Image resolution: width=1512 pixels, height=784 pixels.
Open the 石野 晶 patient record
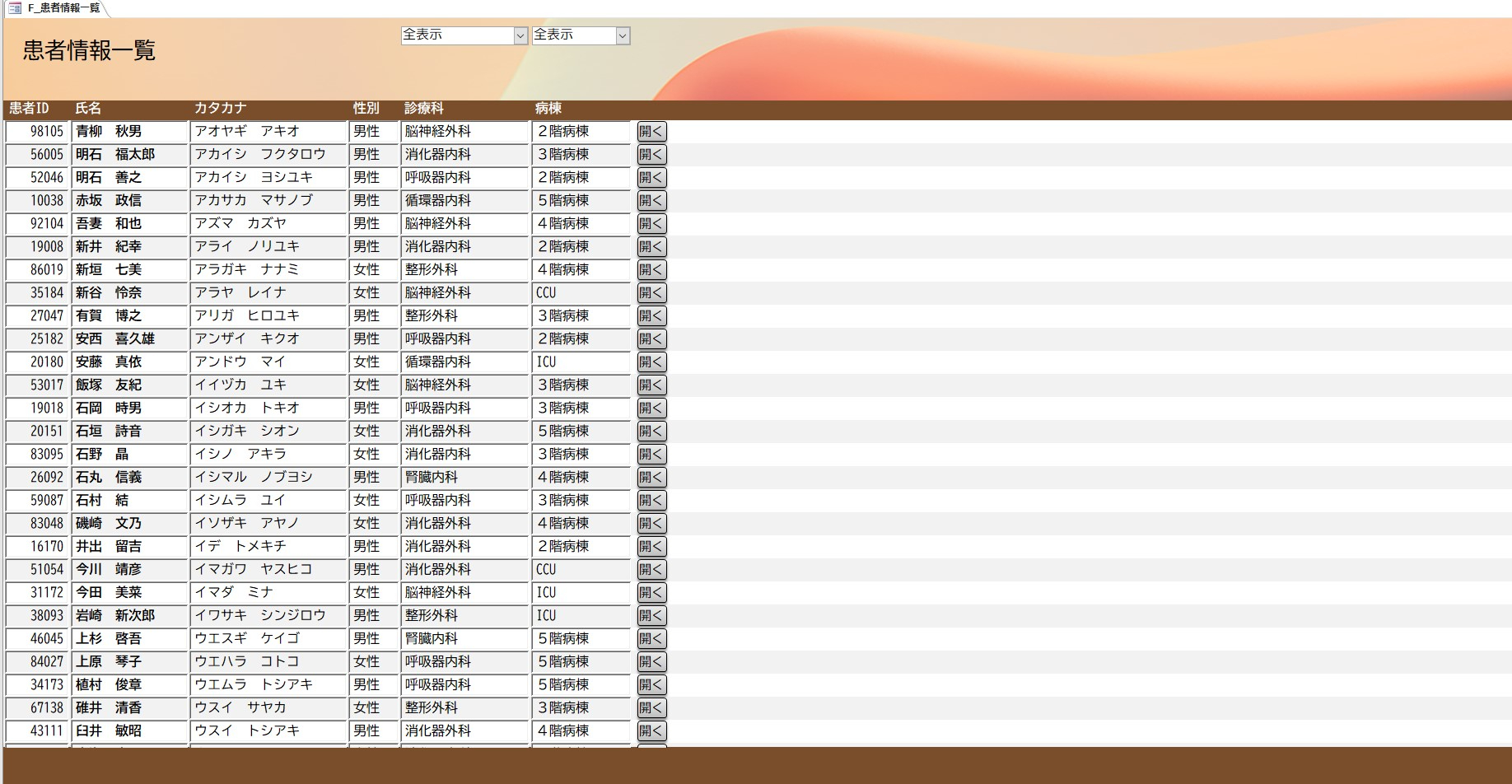[651, 454]
